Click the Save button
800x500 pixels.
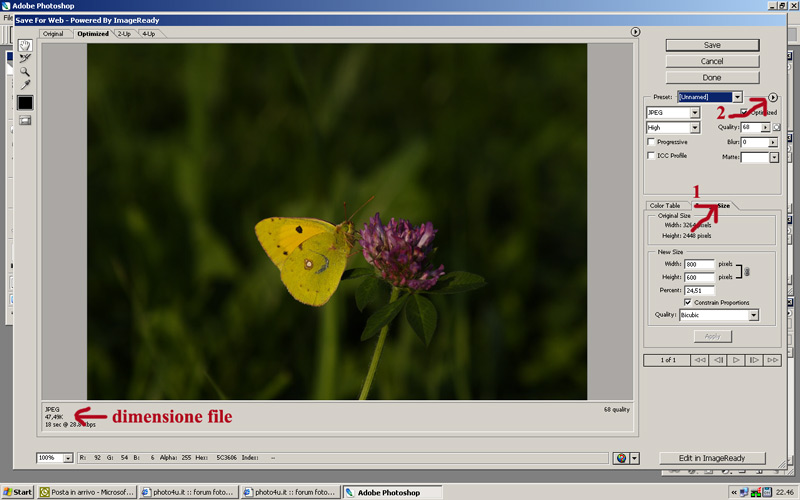[712, 45]
